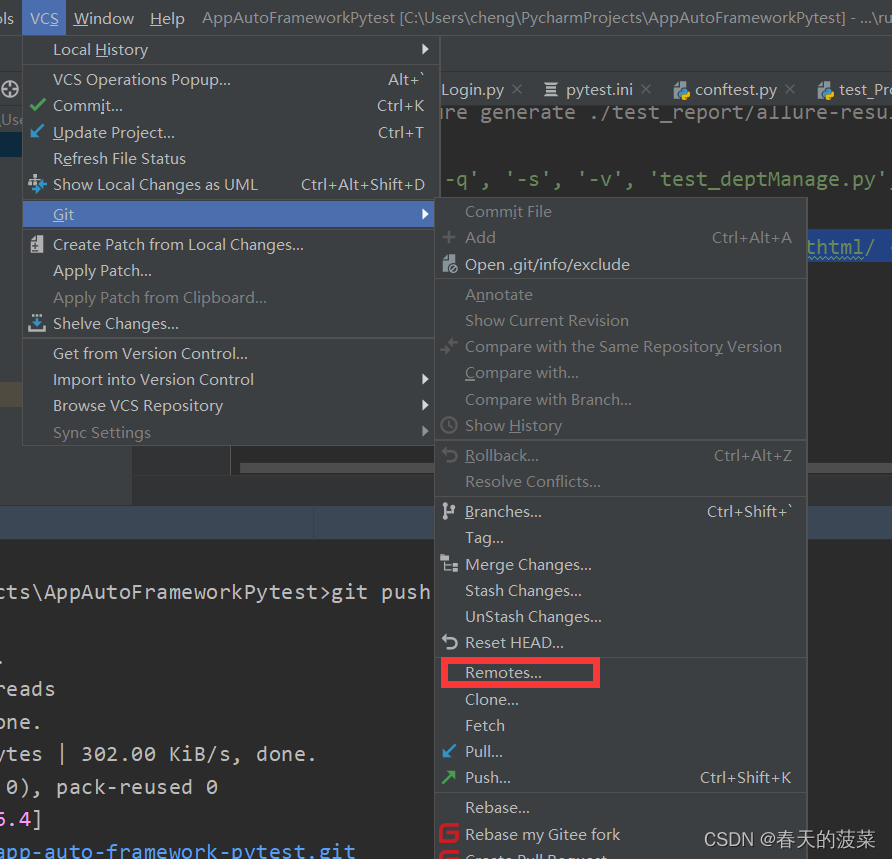
Task: Click the Branches icon in Git submenu
Action: tap(450, 511)
